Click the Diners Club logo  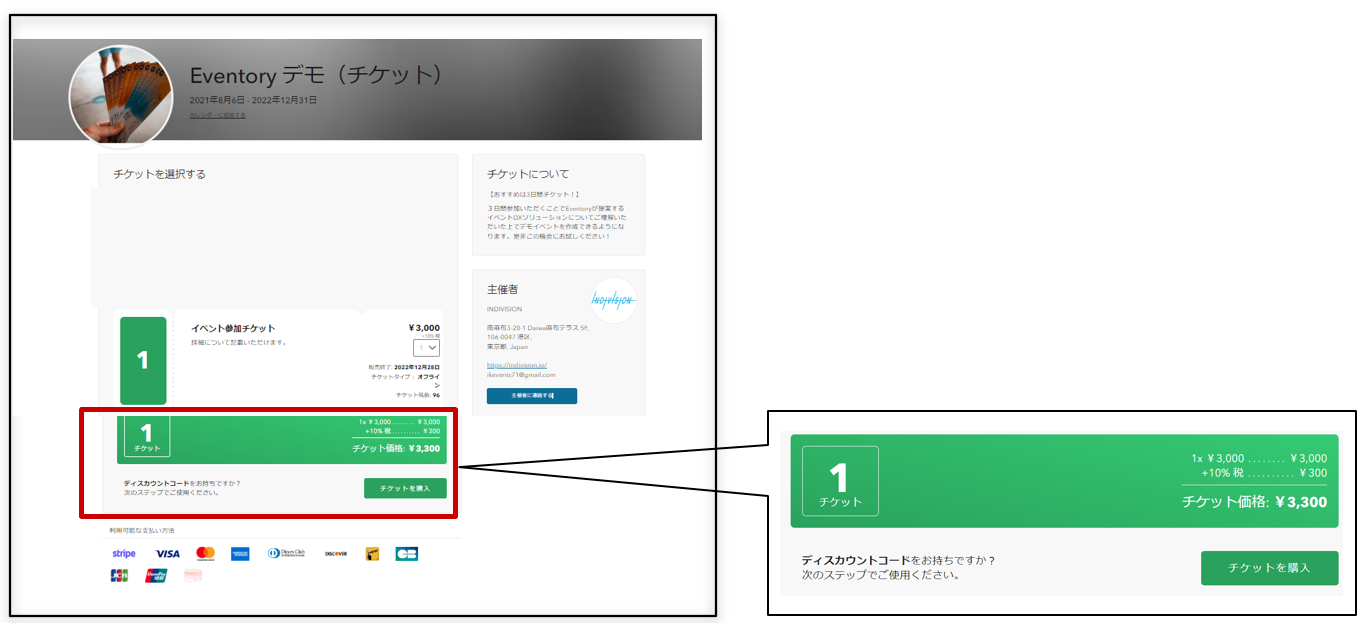[288, 553]
